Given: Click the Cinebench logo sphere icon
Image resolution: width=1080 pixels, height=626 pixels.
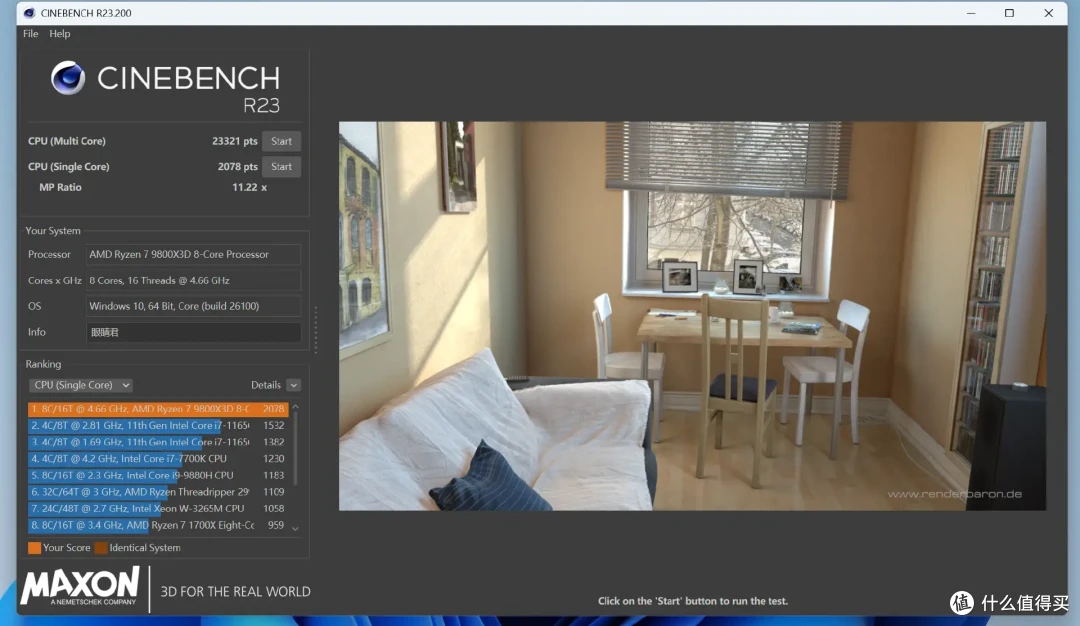Looking at the screenshot, I should (x=68, y=78).
